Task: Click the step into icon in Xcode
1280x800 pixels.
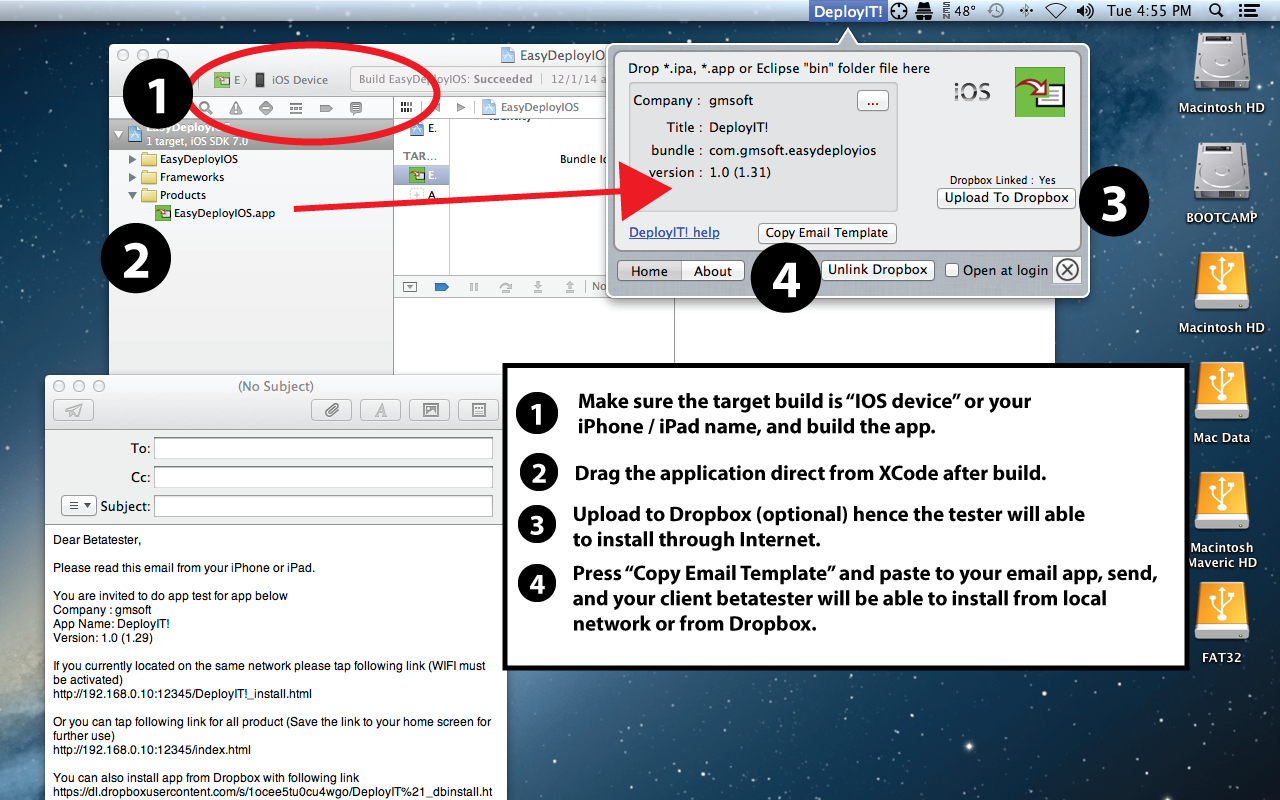Action: (x=537, y=287)
